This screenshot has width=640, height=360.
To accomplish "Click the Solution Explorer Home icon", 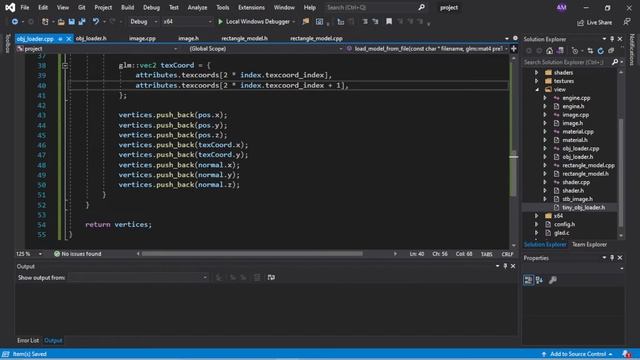I will (x=549, y=51).
